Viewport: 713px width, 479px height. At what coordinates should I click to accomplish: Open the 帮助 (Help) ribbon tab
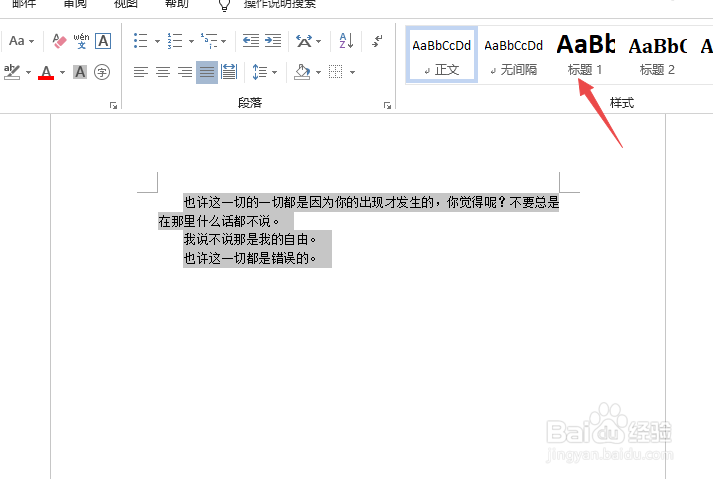click(176, 4)
